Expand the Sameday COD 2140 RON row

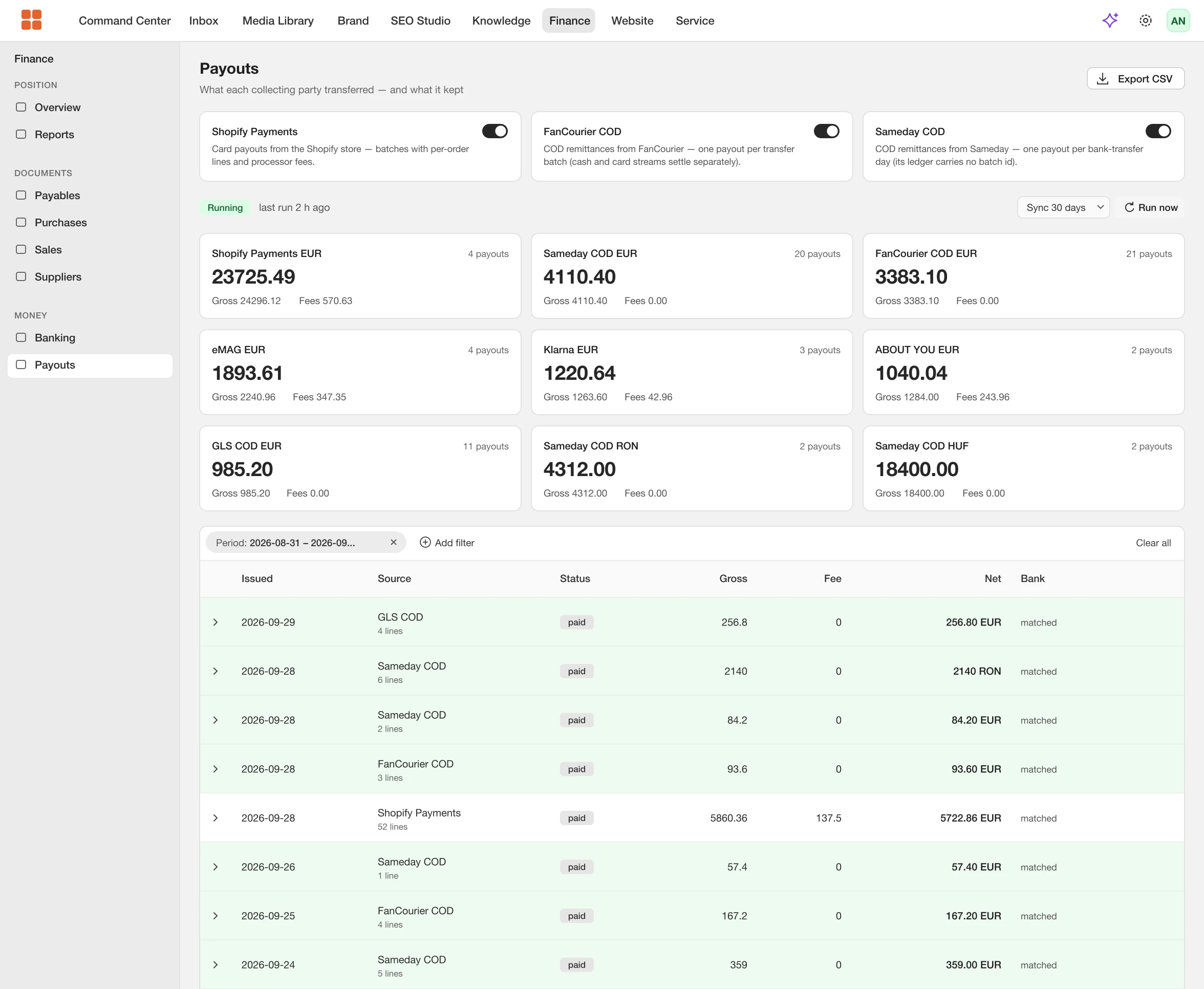click(x=216, y=671)
